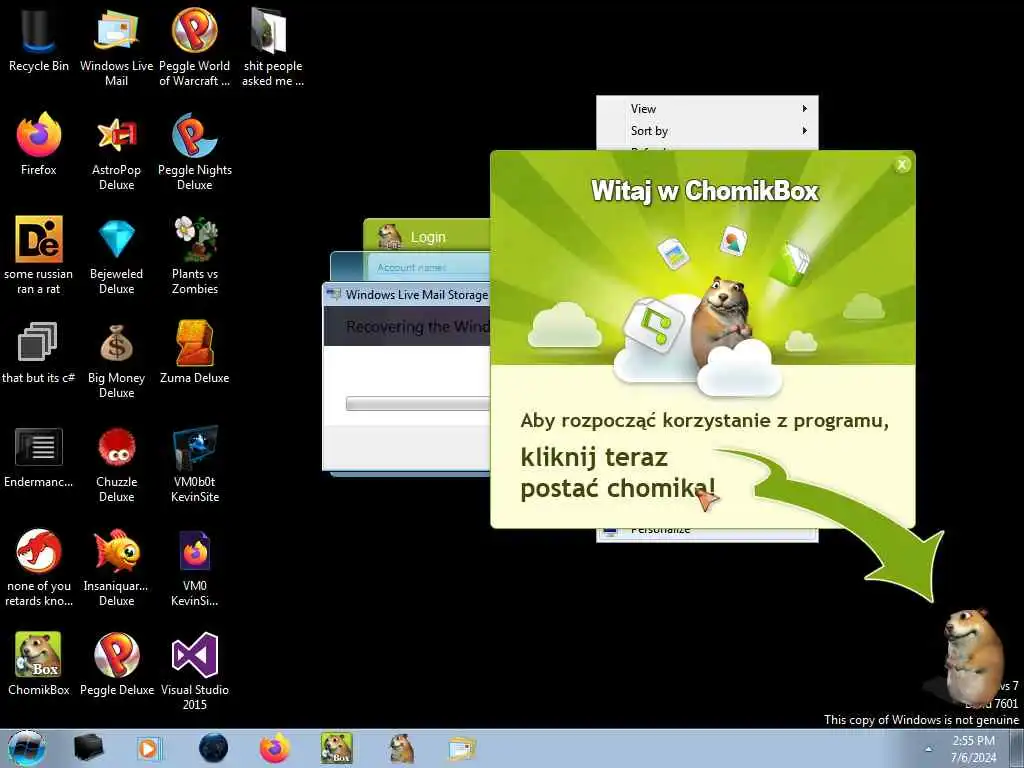Show hidden tray icons arrow

click(927, 748)
